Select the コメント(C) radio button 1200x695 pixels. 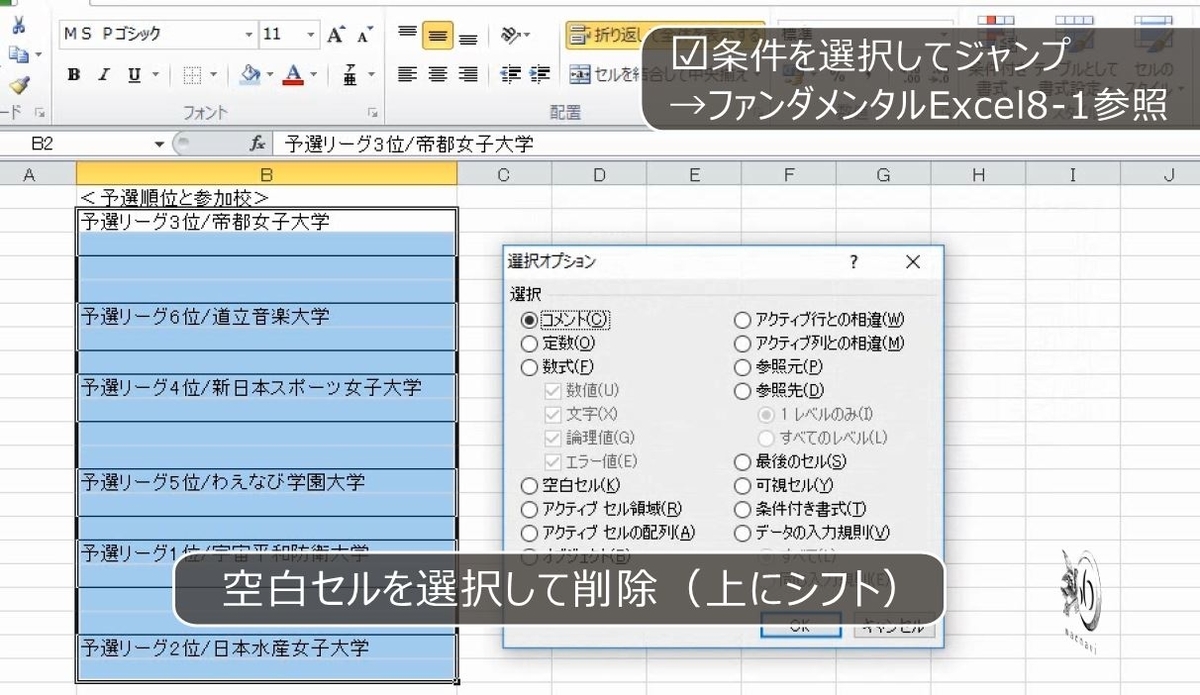[x=529, y=320]
